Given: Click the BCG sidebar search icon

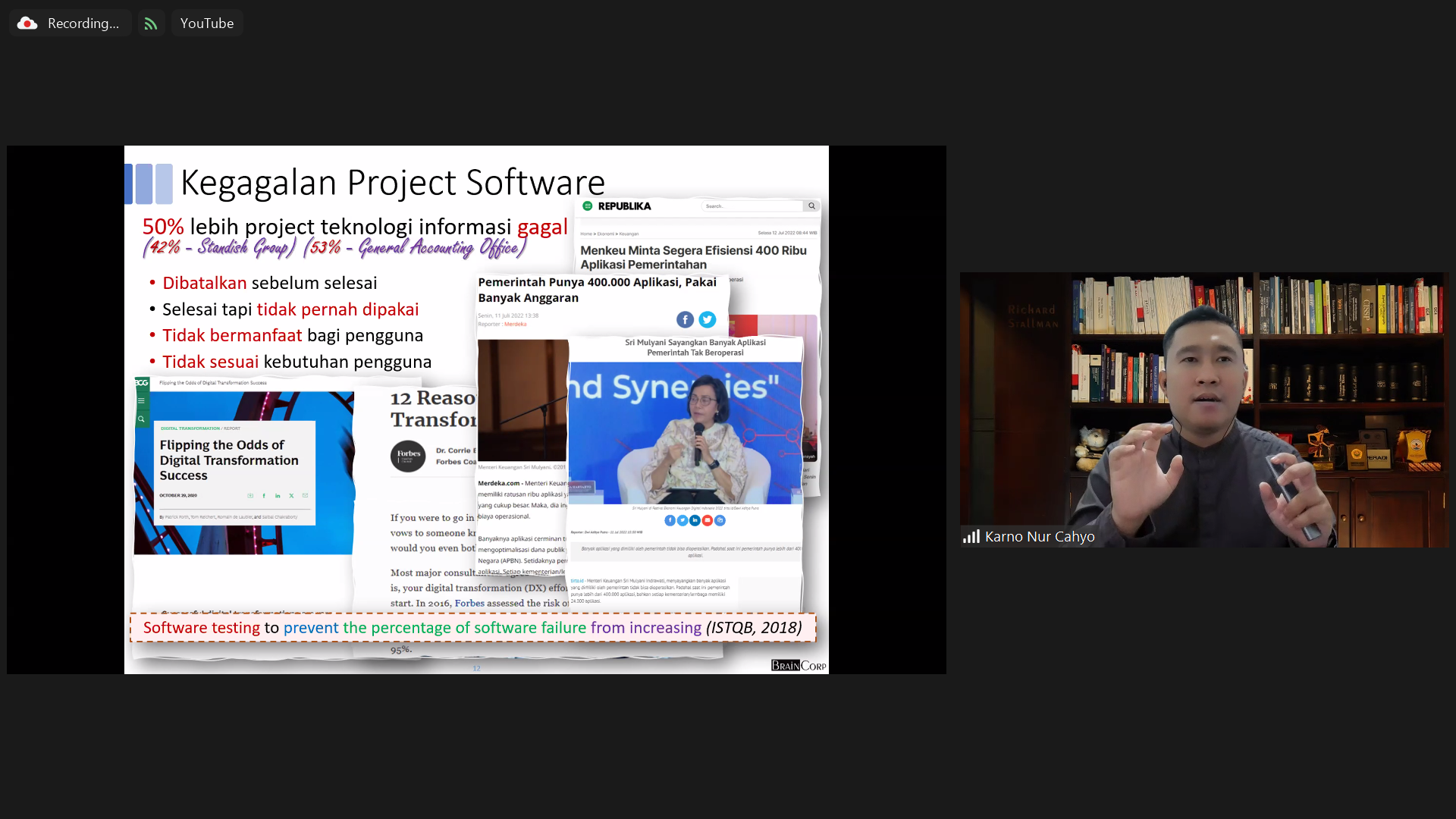Looking at the screenshot, I should (141, 419).
